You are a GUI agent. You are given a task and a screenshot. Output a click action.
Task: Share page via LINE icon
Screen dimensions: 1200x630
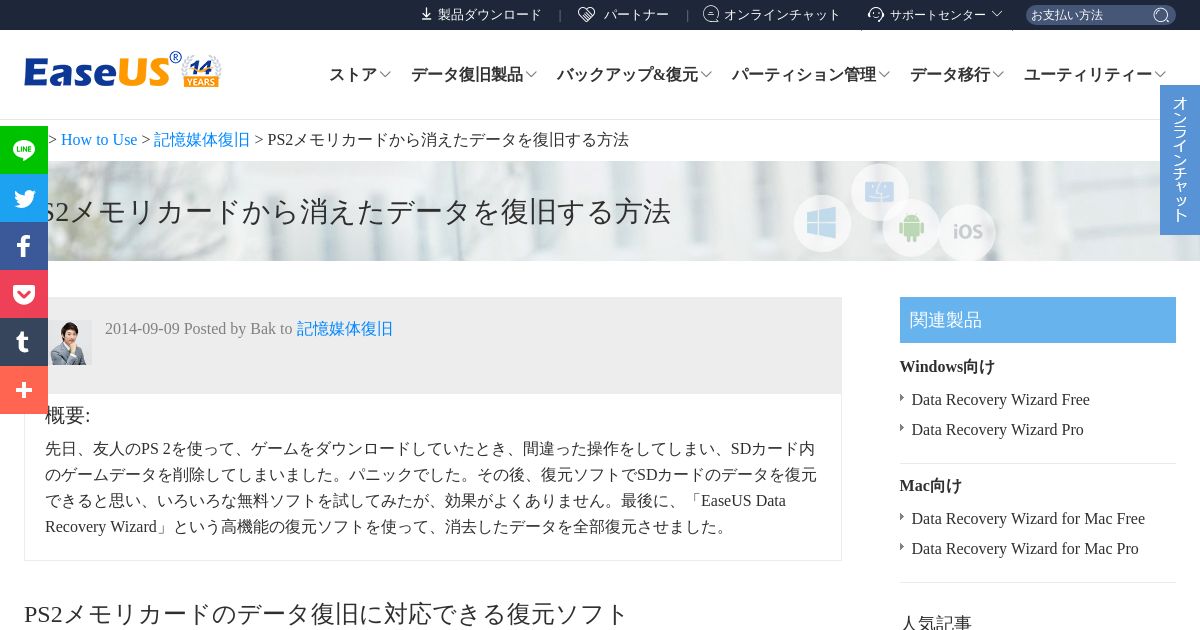pyautogui.click(x=24, y=150)
